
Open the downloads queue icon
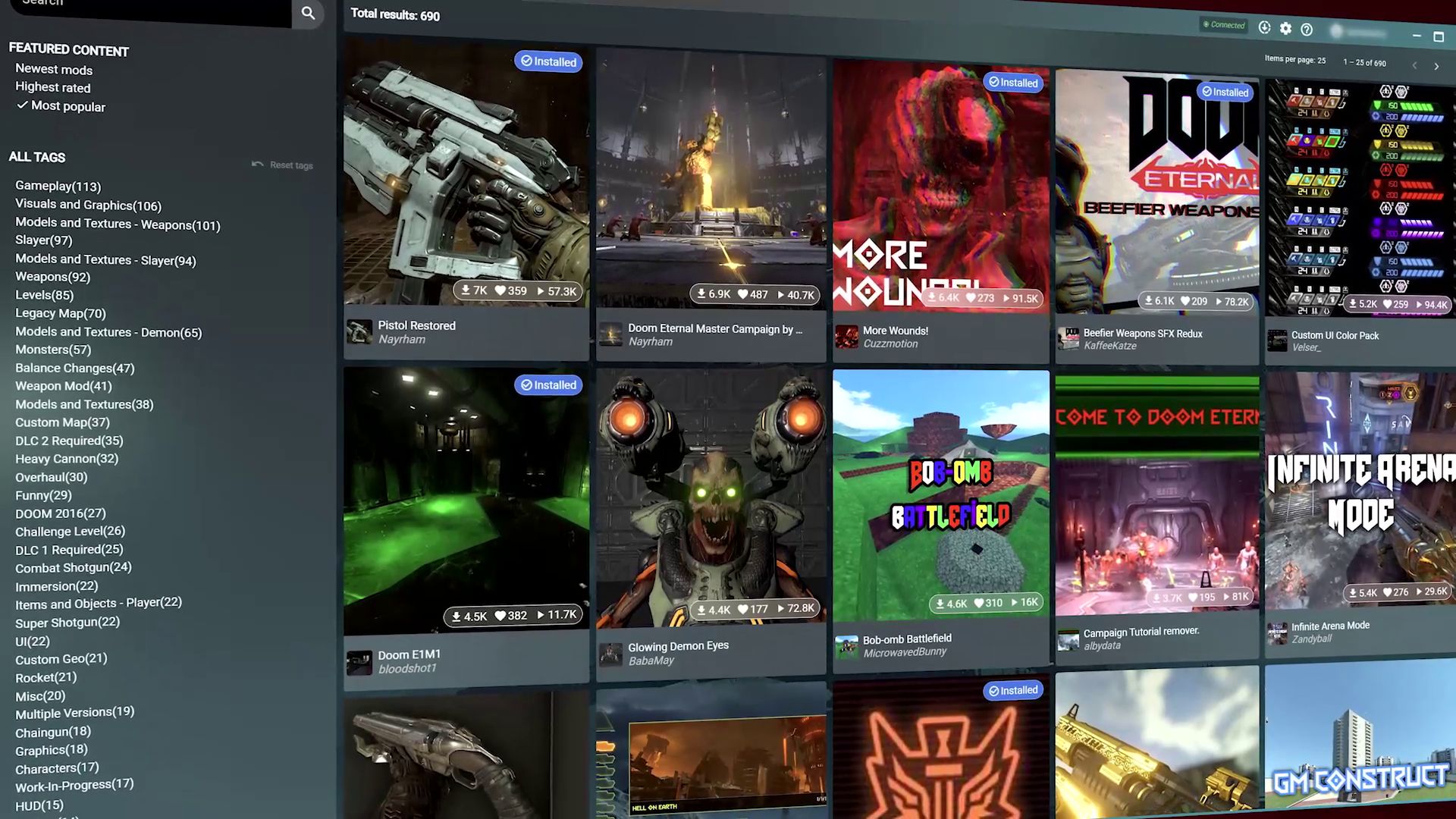(1264, 27)
